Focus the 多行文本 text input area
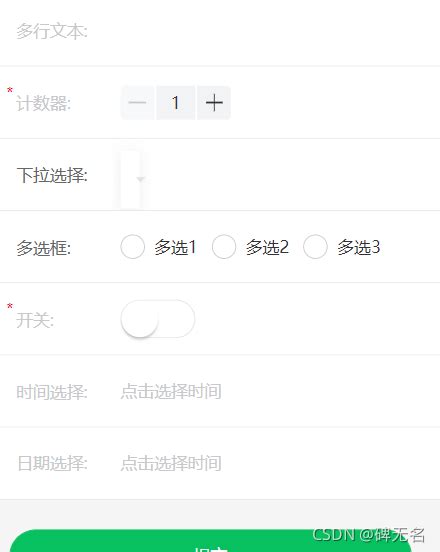This screenshot has height=552, width=440. click(275, 32)
